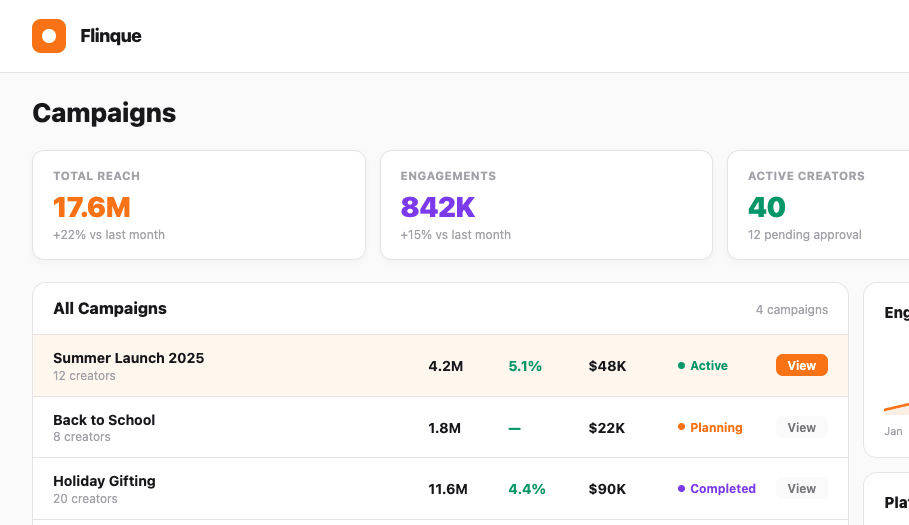Open the Total Reach stat card
The height and width of the screenshot is (525, 909).
[199, 205]
